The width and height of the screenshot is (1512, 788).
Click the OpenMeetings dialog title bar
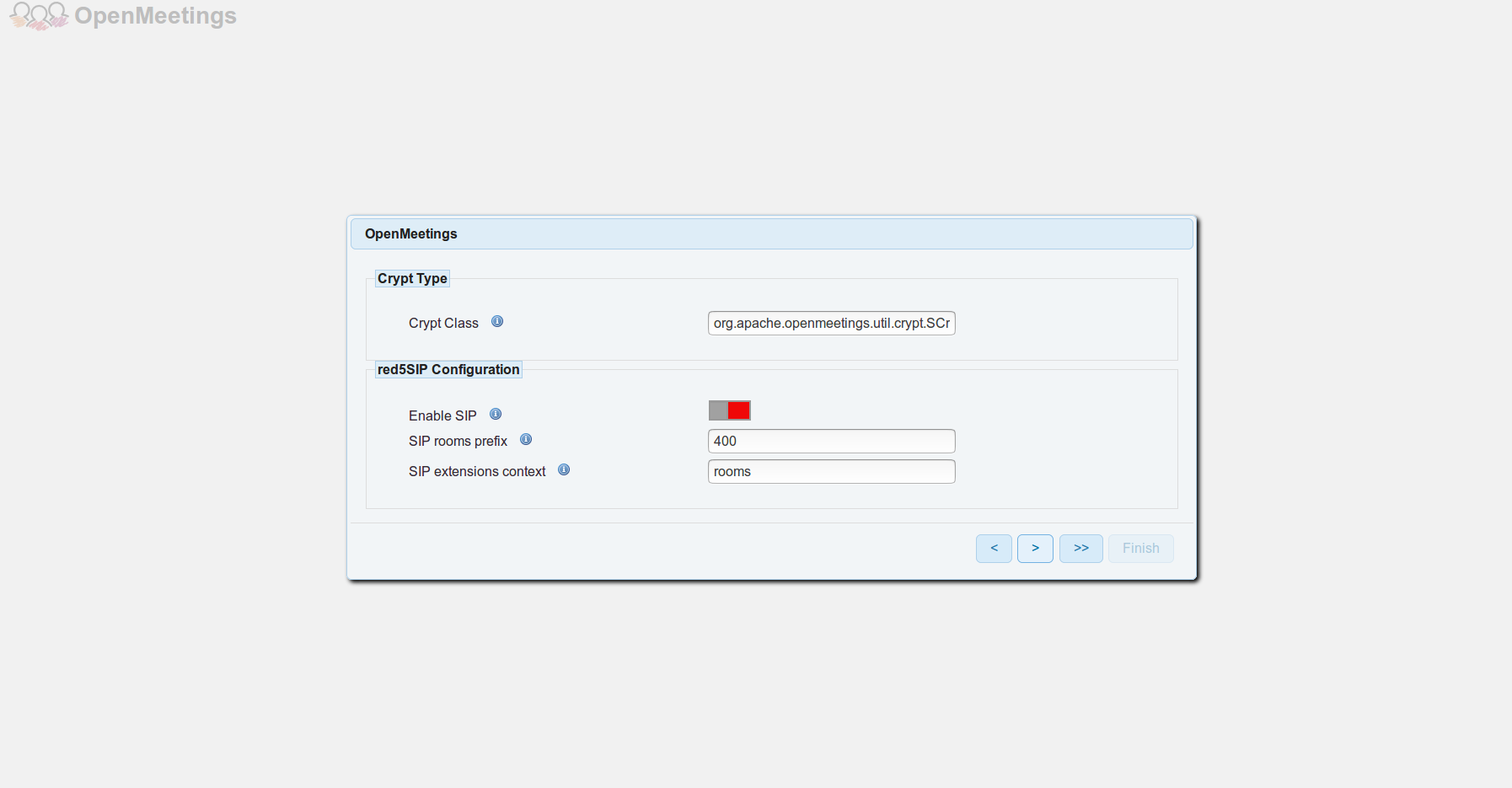[x=772, y=234]
